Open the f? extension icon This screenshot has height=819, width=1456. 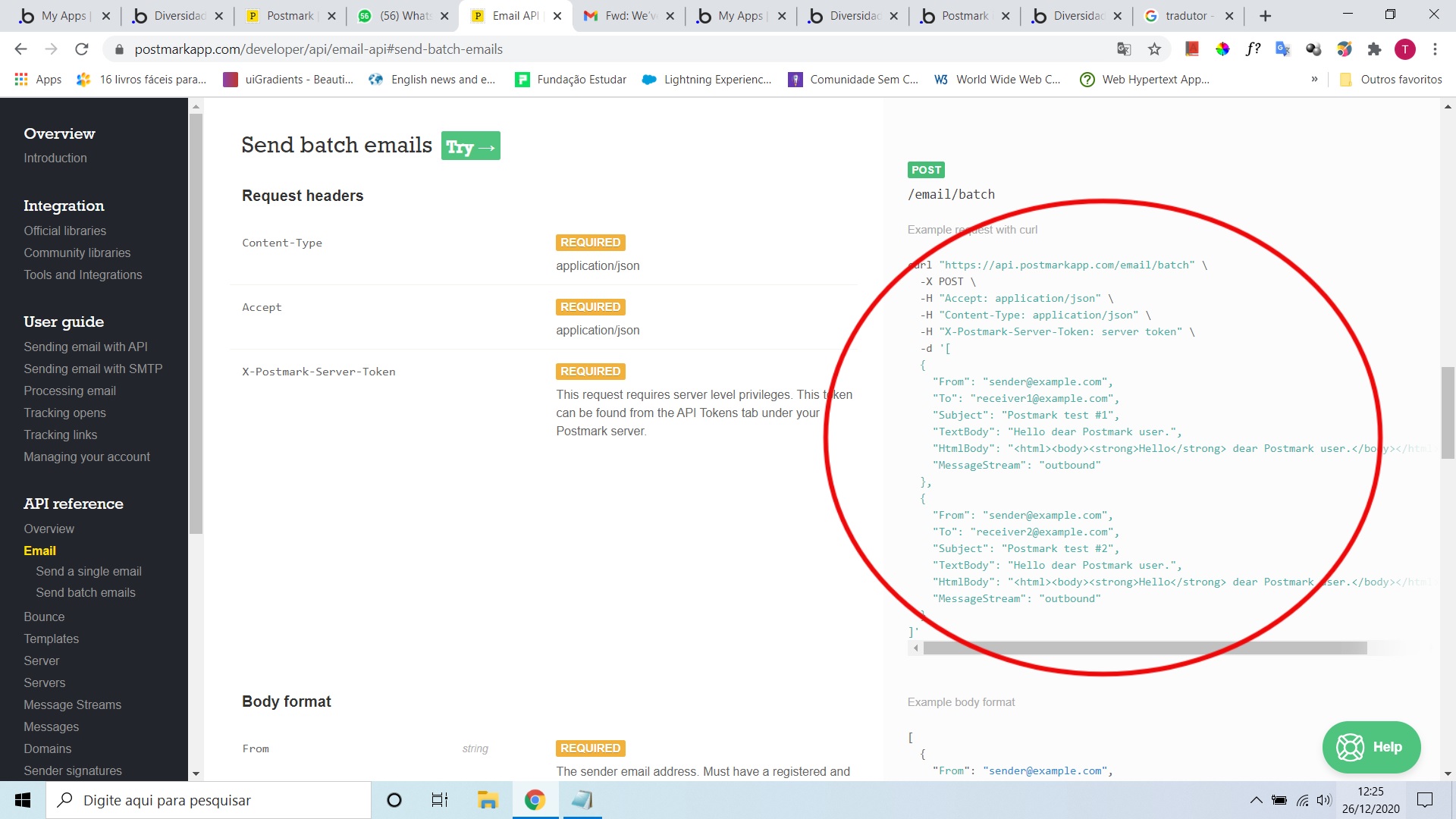(1253, 49)
